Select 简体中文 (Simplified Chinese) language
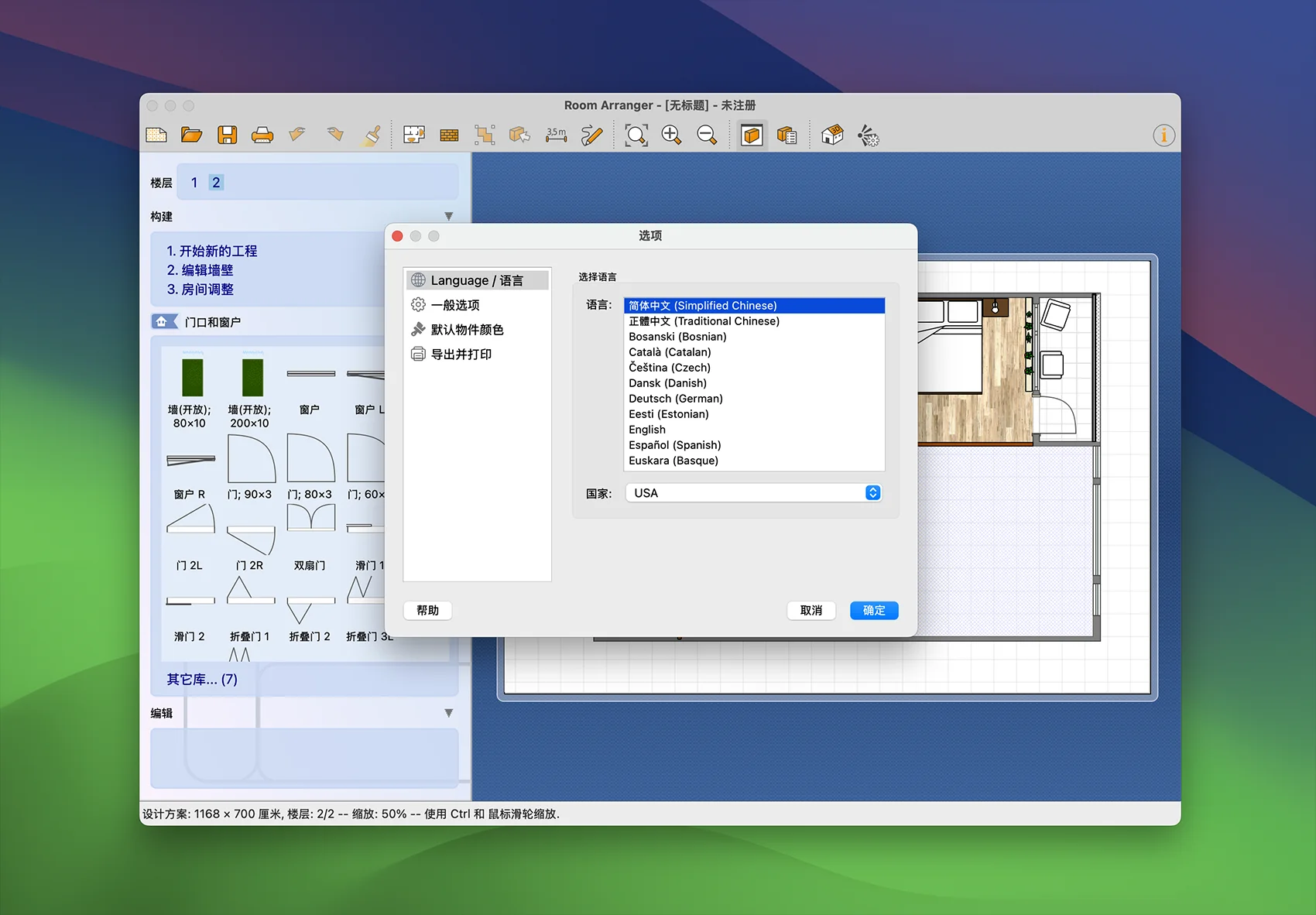 pos(754,306)
